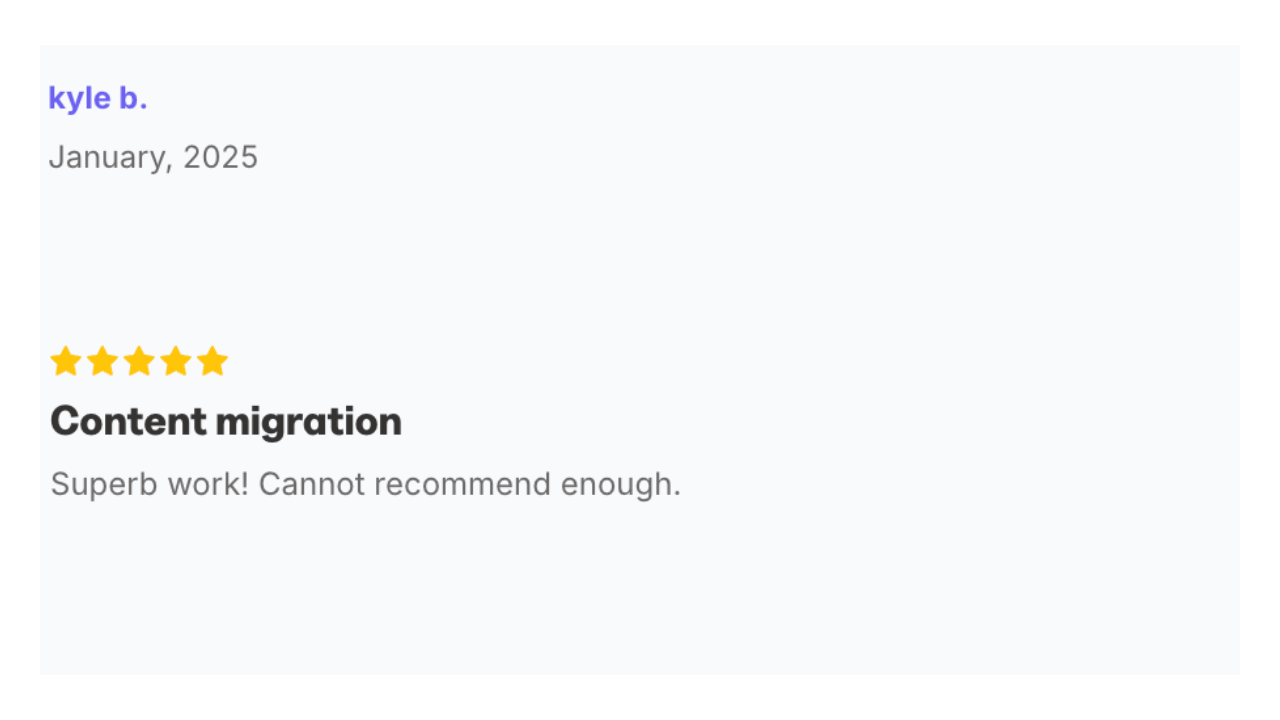Click the 'Superb work!' sentence
Viewport: 1280px width, 720px height.
tap(150, 484)
